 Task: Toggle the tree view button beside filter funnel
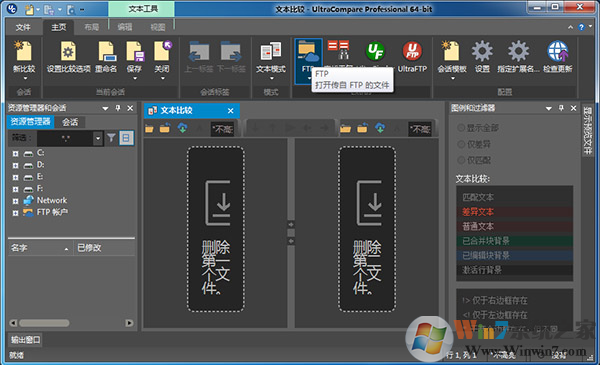(126, 138)
